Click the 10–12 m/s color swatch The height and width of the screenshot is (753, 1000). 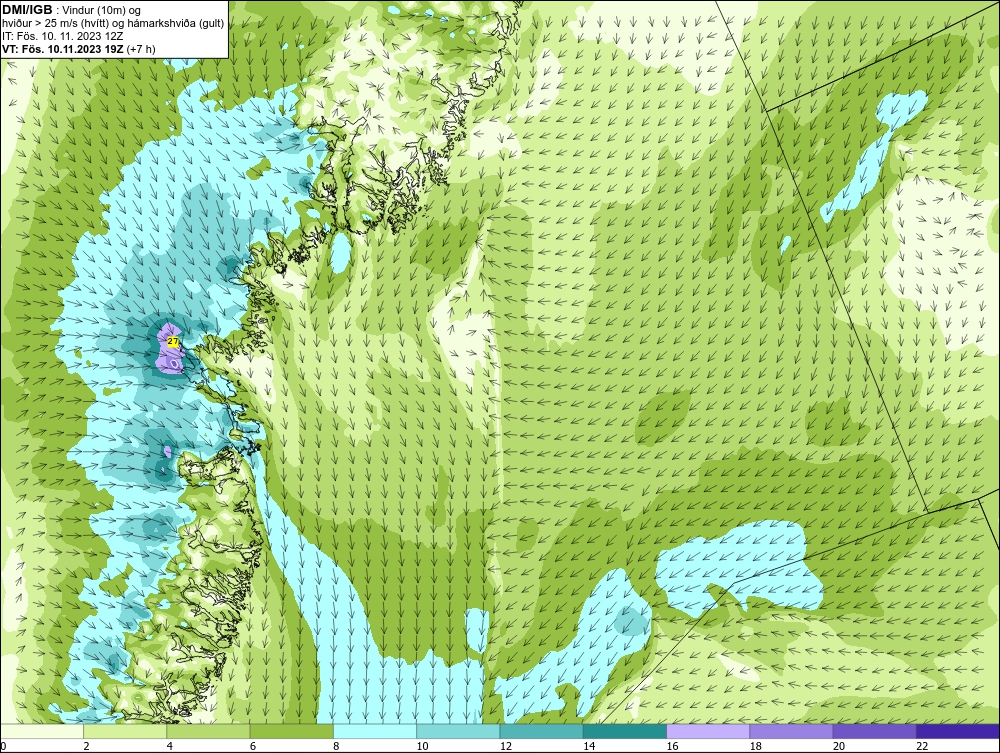(458, 731)
